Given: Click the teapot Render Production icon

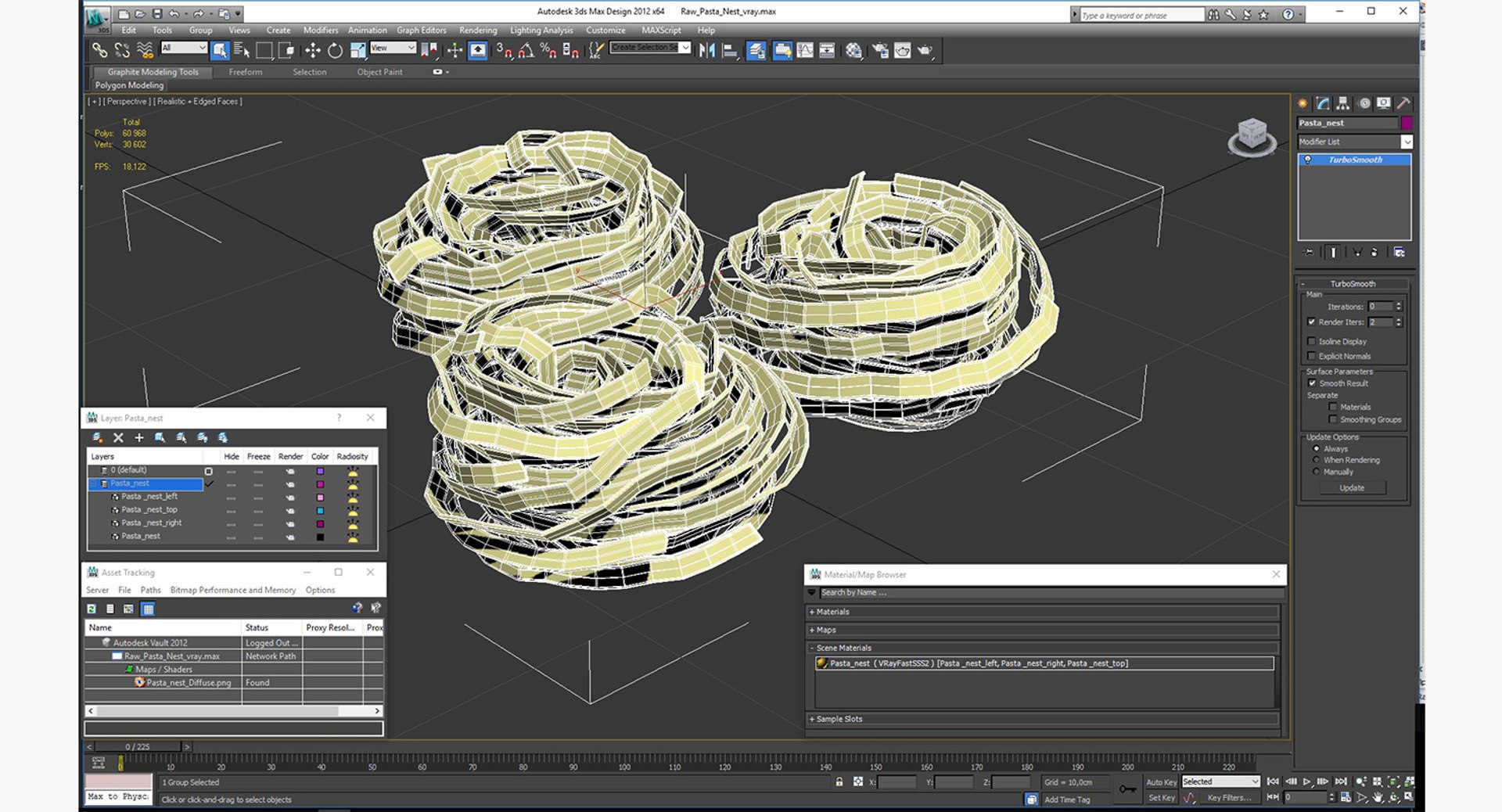Looking at the screenshot, I should point(925,51).
